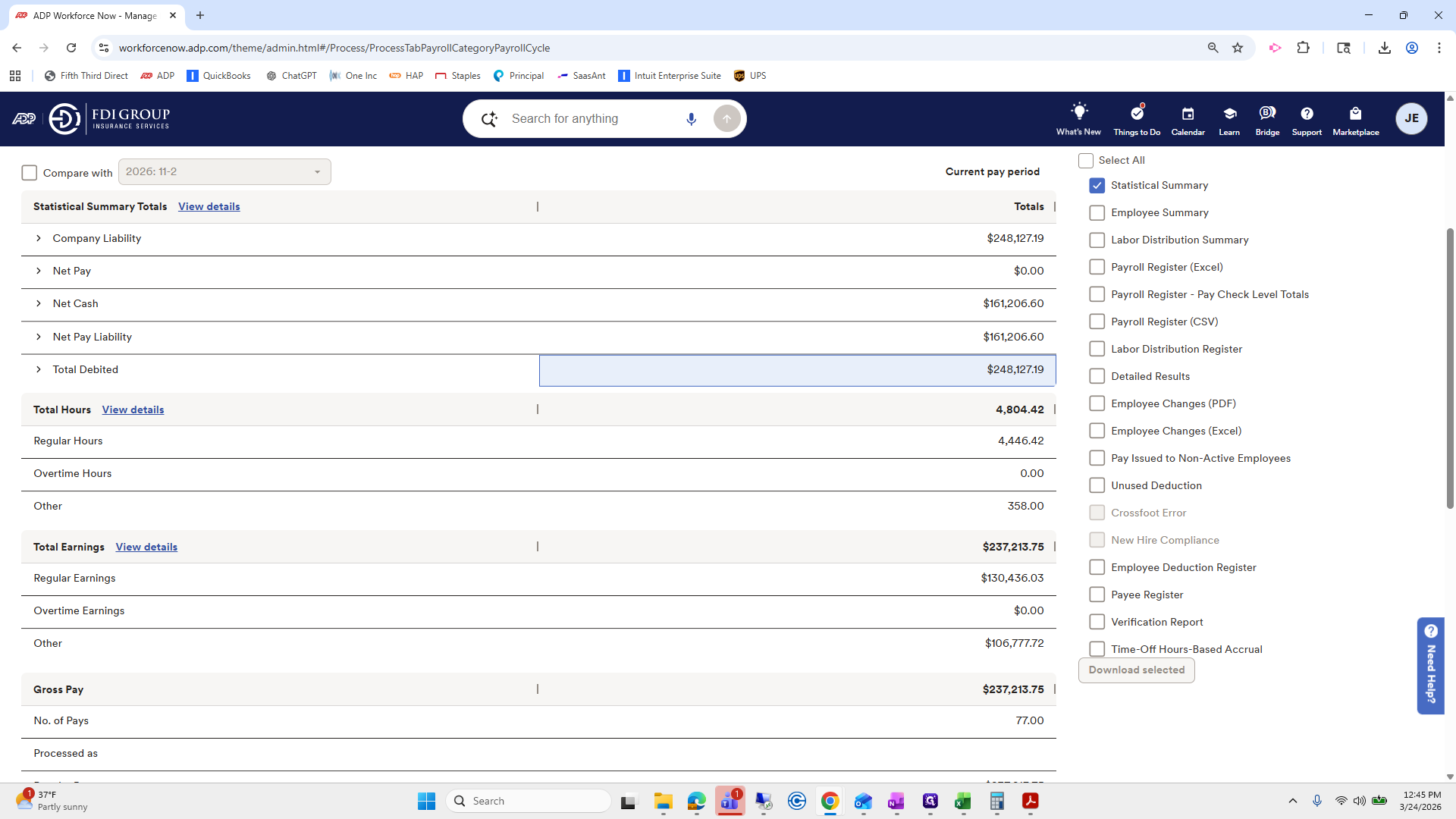Open the 2026: 11-2 pay period dropdown
This screenshot has width=1456, height=819.
point(224,172)
